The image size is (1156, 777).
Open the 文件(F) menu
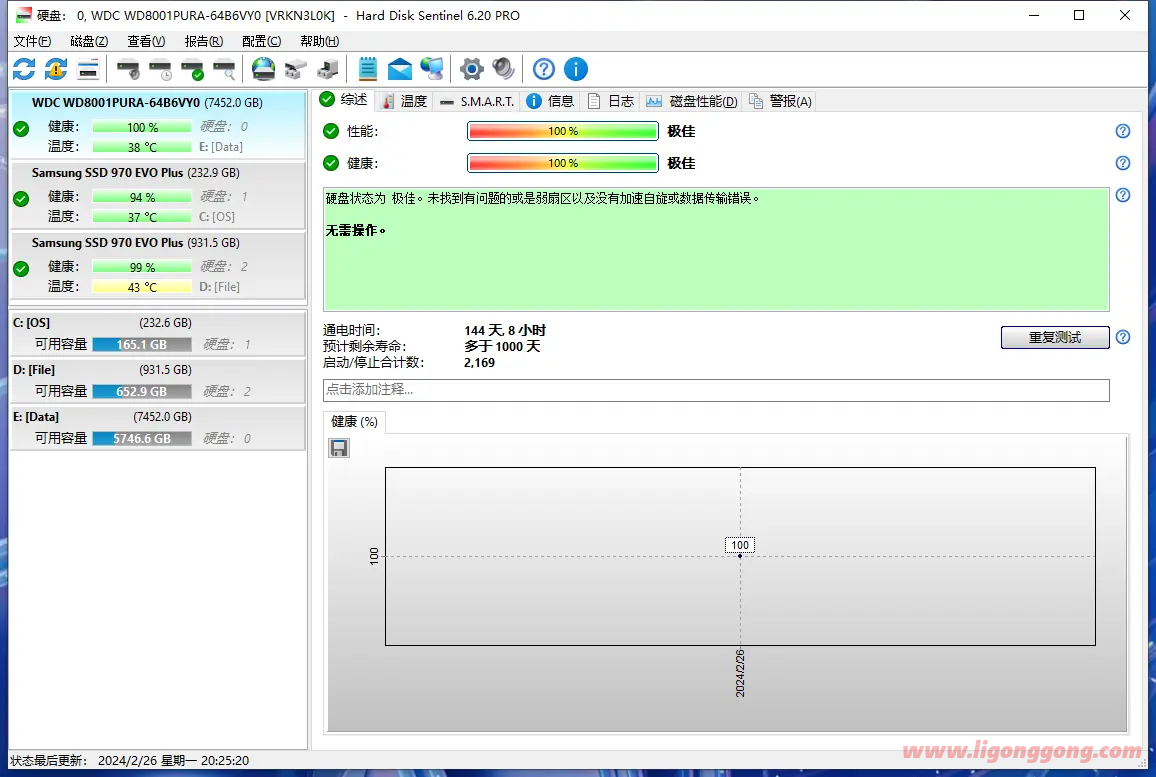click(x=32, y=41)
